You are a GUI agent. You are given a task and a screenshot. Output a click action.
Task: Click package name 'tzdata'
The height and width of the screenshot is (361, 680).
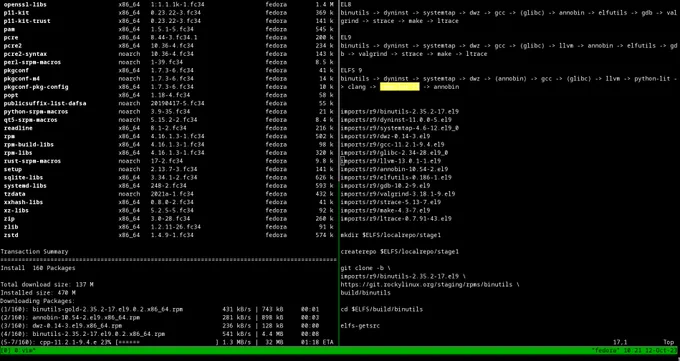click(x=15, y=194)
